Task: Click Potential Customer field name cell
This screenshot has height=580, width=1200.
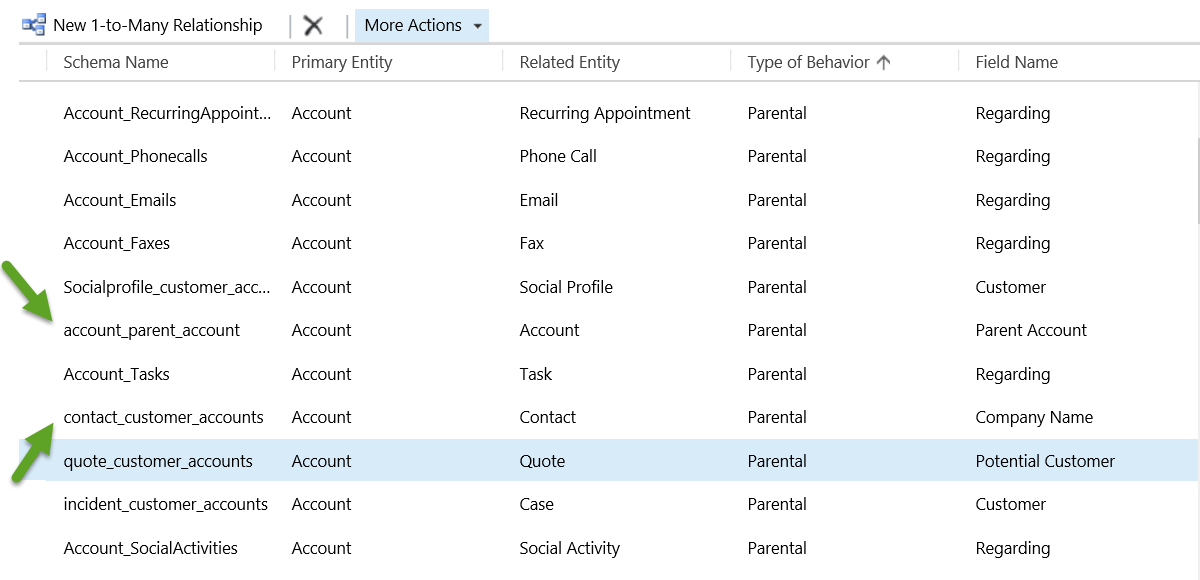Action: pos(1045,461)
